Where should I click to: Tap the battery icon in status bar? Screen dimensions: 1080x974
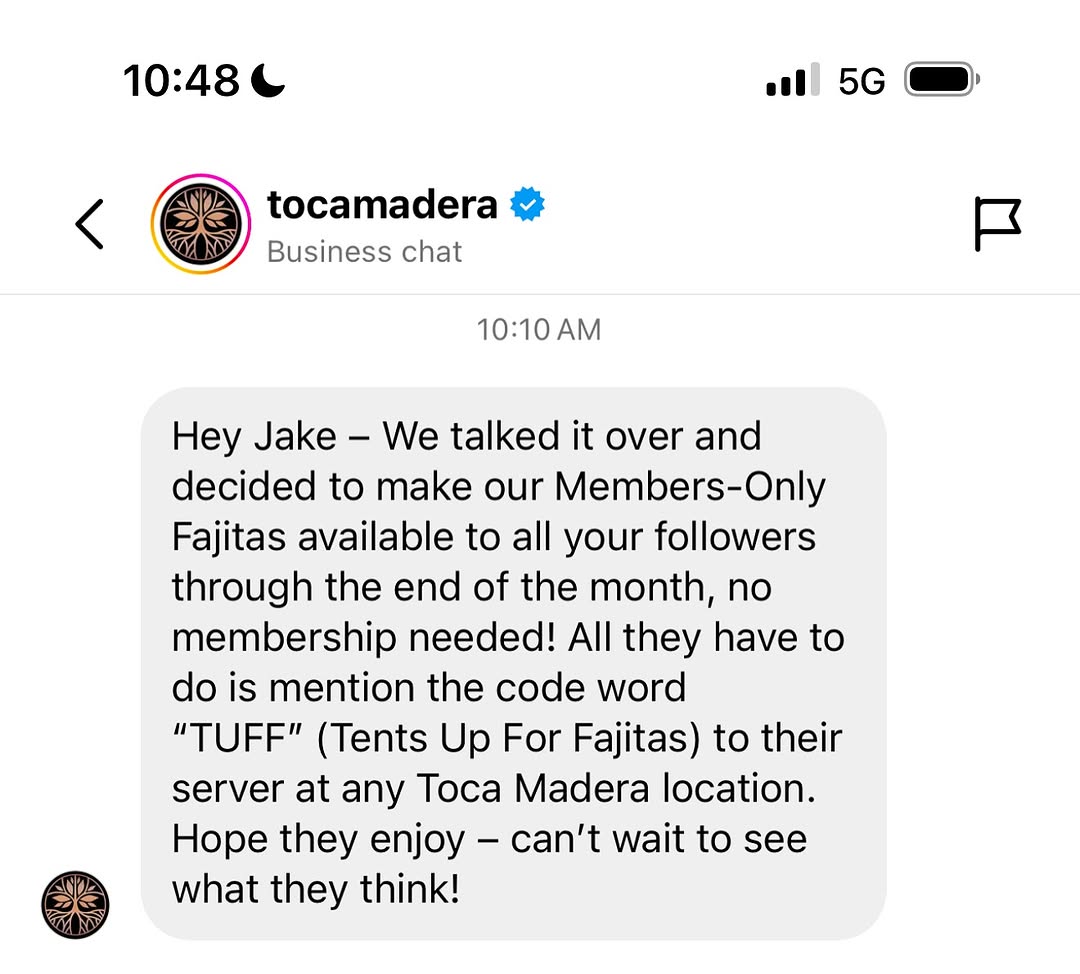click(x=941, y=80)
